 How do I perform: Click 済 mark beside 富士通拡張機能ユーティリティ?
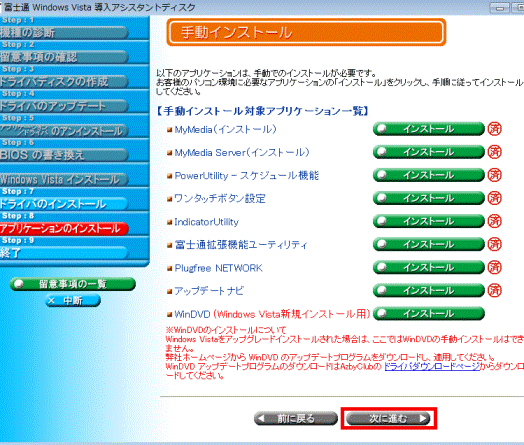click(x=495, y=244)
